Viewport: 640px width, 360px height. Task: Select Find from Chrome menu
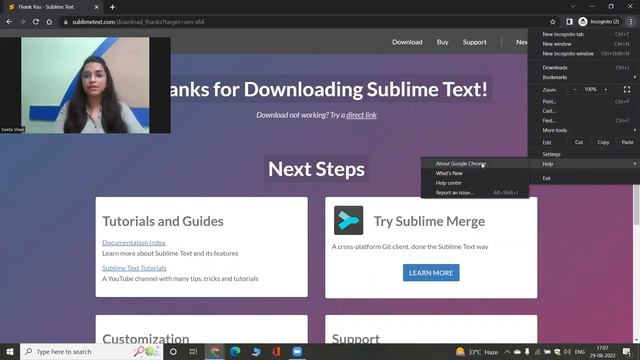584,120
